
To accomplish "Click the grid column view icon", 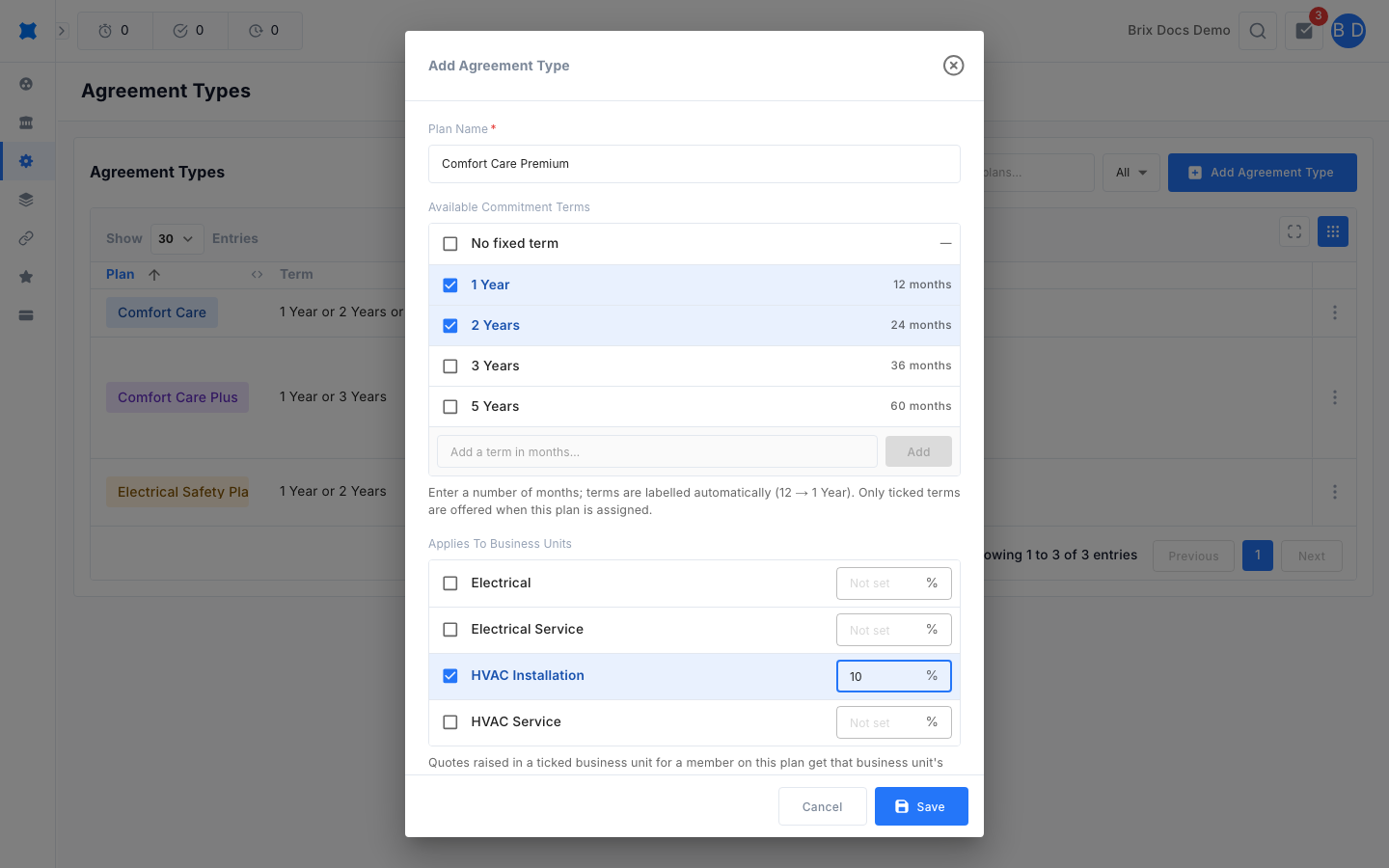I will [x=1333, y=231].
